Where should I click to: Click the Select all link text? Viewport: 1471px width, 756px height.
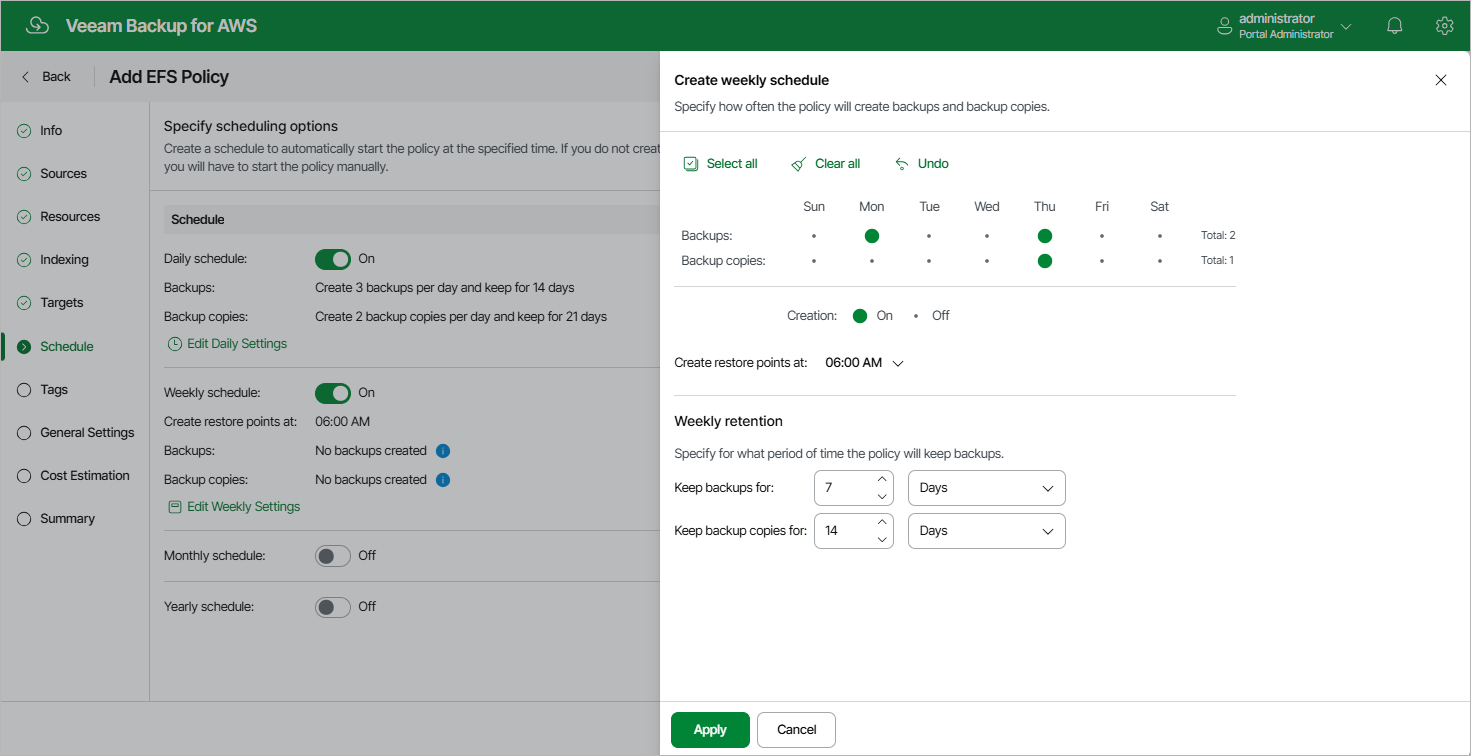click(732, 164)
